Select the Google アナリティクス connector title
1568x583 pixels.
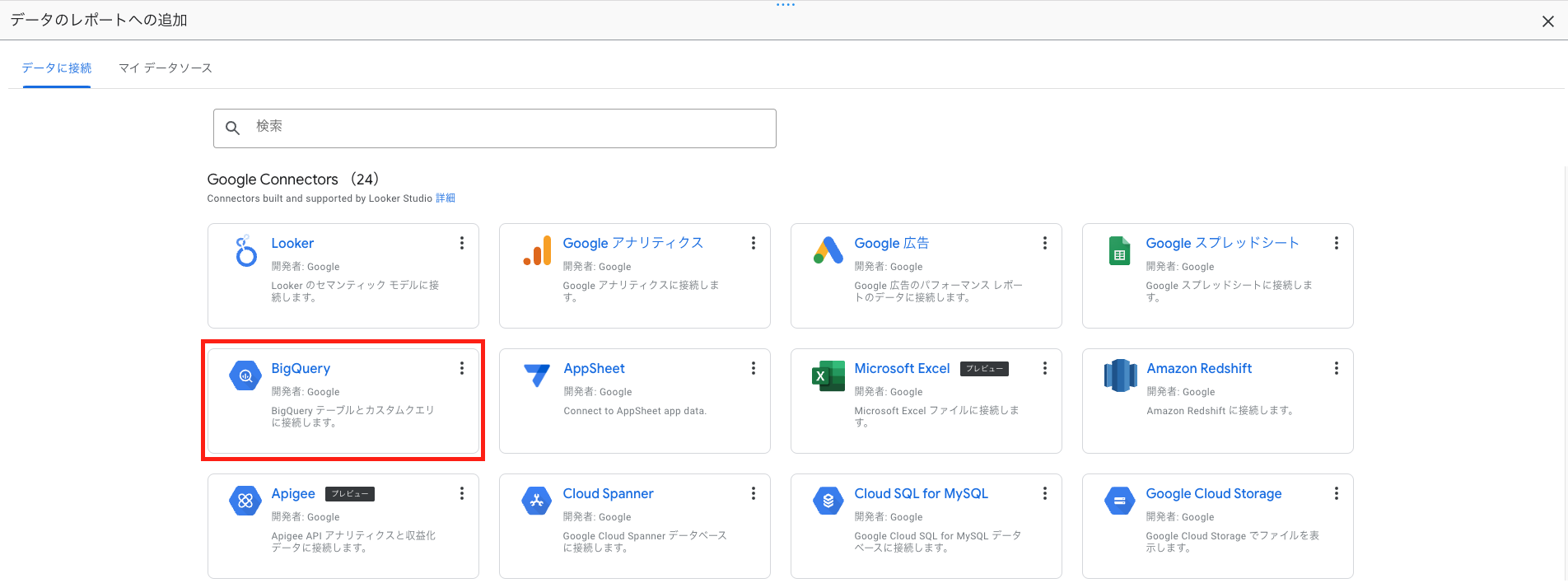tap(633, 243)
